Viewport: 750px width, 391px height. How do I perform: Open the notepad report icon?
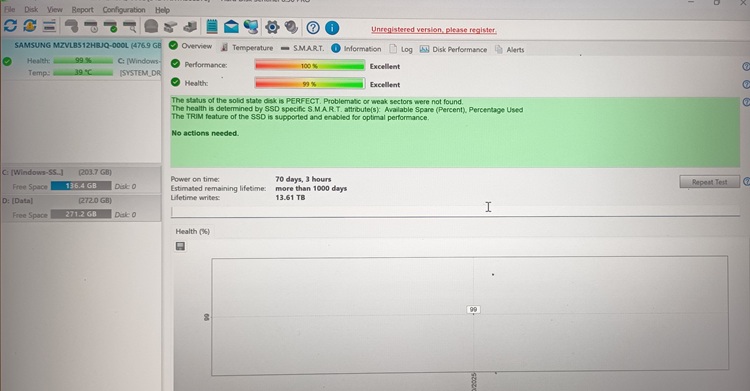(212, 26)
